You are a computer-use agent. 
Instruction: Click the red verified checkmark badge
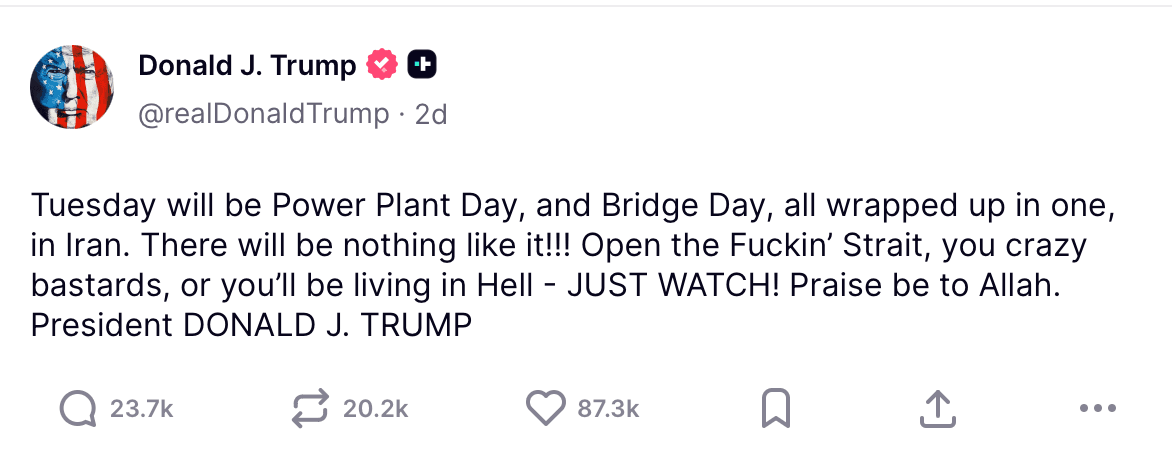[381, 66]
